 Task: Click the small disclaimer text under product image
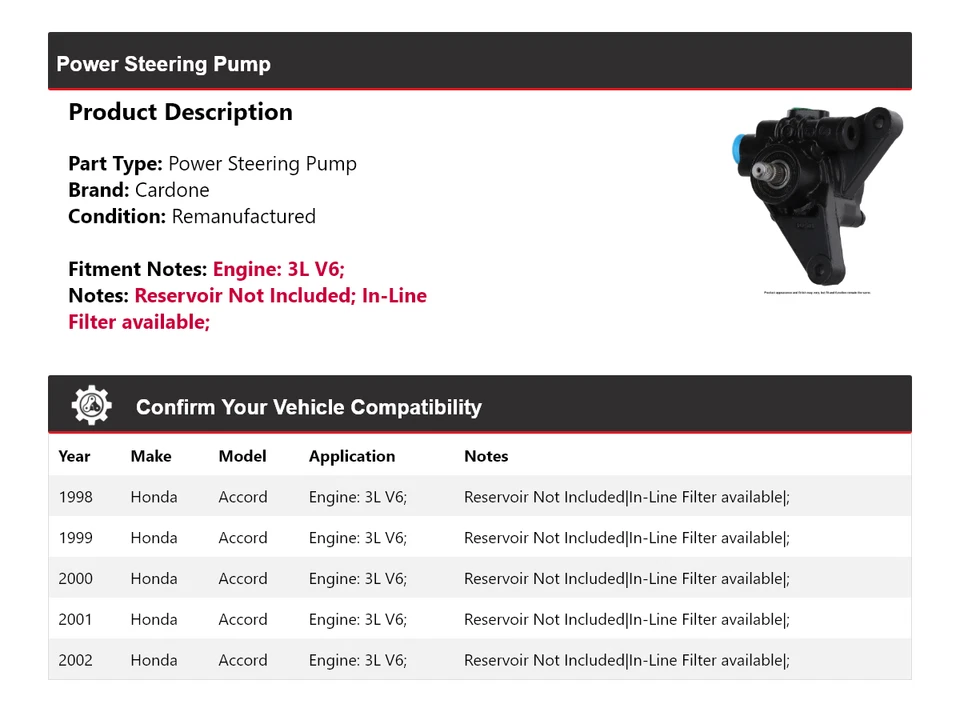point(817,293)
